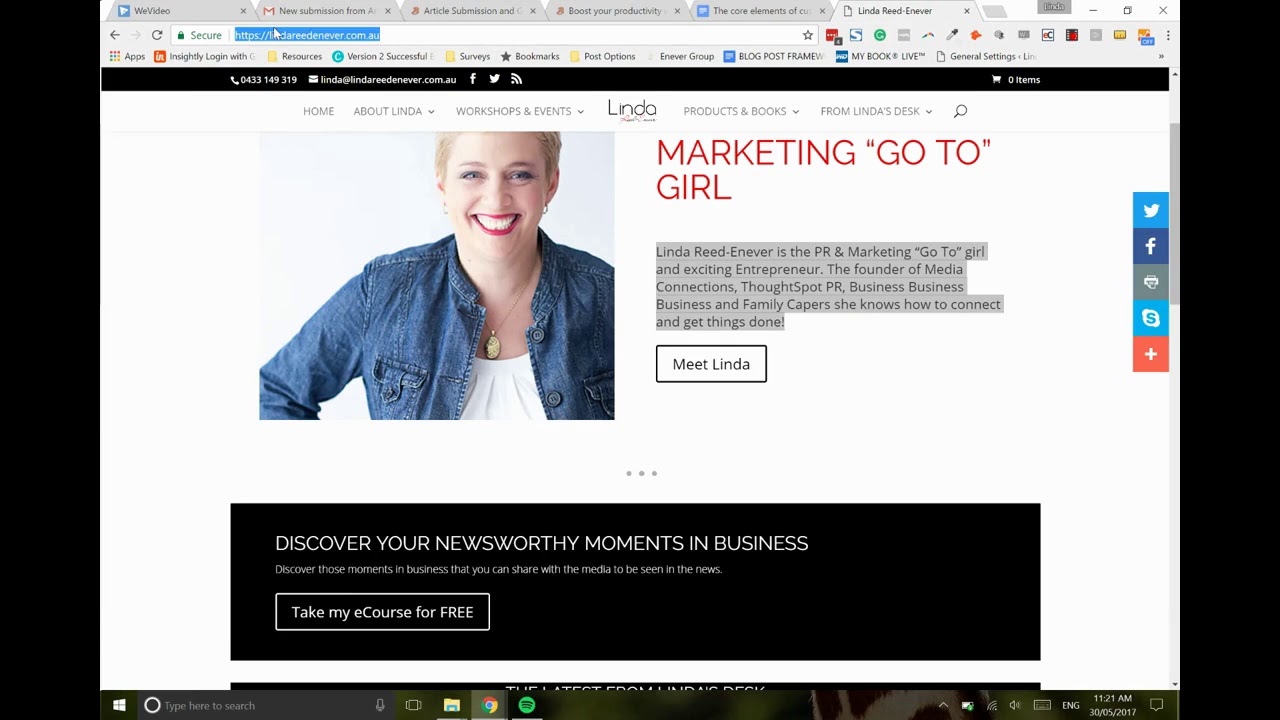Select third slider pagination dot
This screenshot has height=720, width=1280.
pyautogui.click(x=654, y=473)
